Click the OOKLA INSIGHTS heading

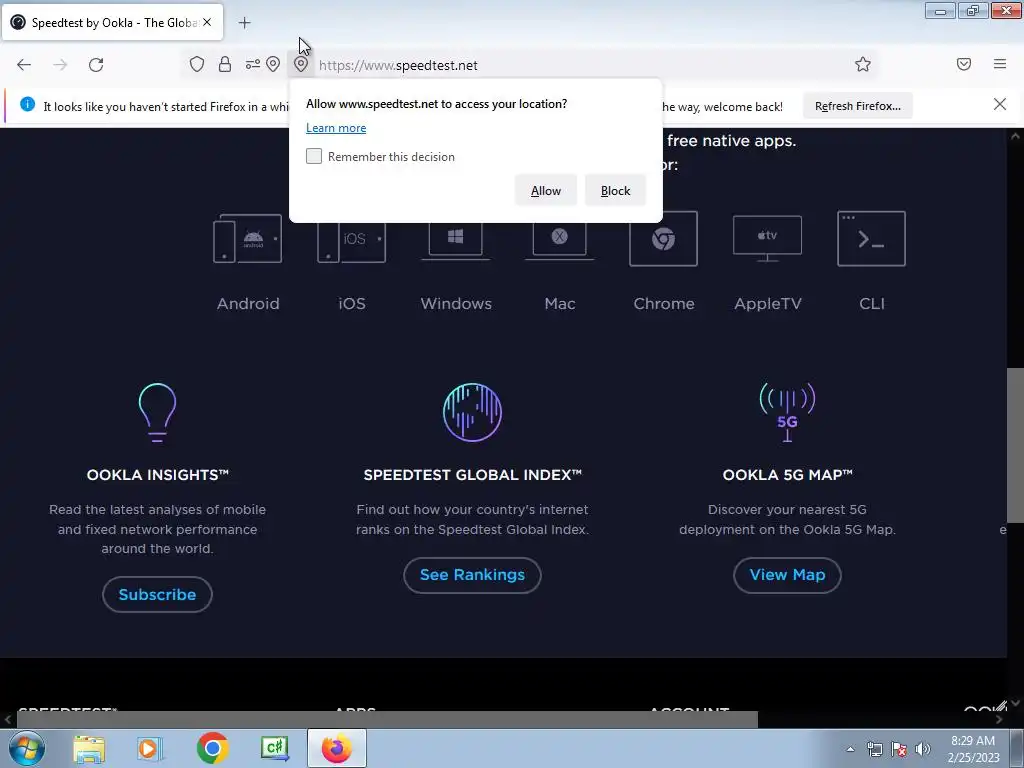pos(157,475)
